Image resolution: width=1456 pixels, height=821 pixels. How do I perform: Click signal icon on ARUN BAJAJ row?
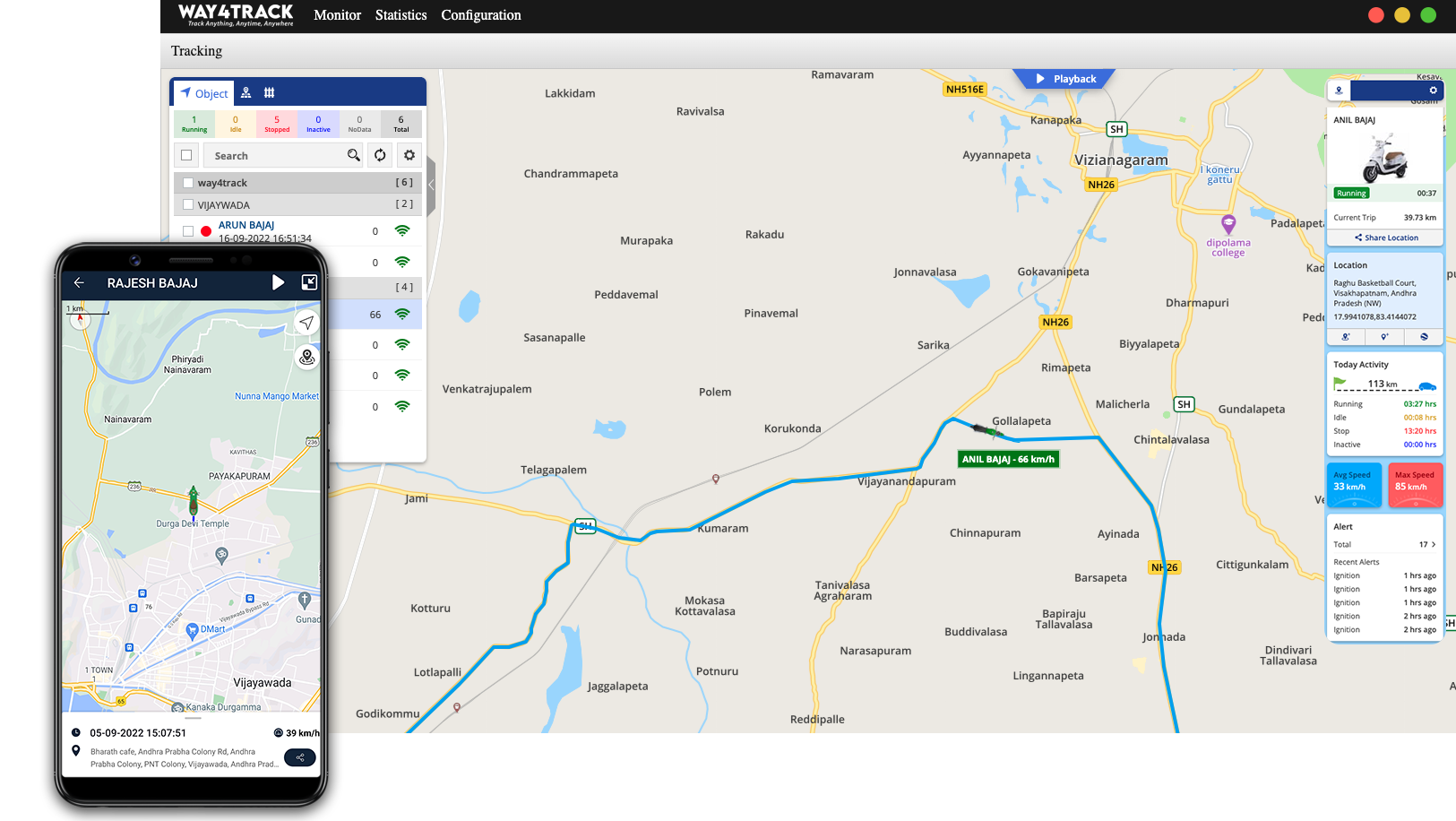pyautogui.click(x=402, y=231)
